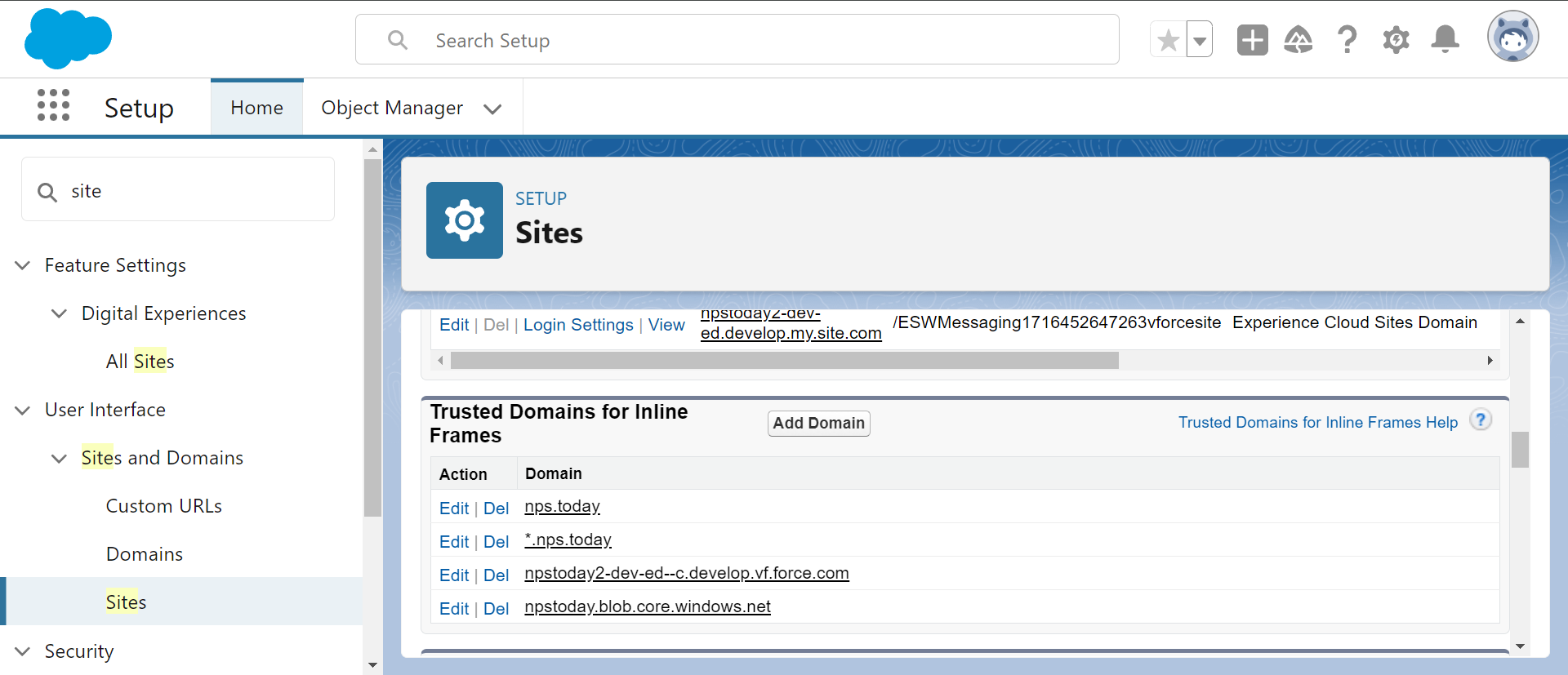Screen dimensions: 1568x675
Task: Click the magnifier icon in Search Setup
Action: [398, 40]
